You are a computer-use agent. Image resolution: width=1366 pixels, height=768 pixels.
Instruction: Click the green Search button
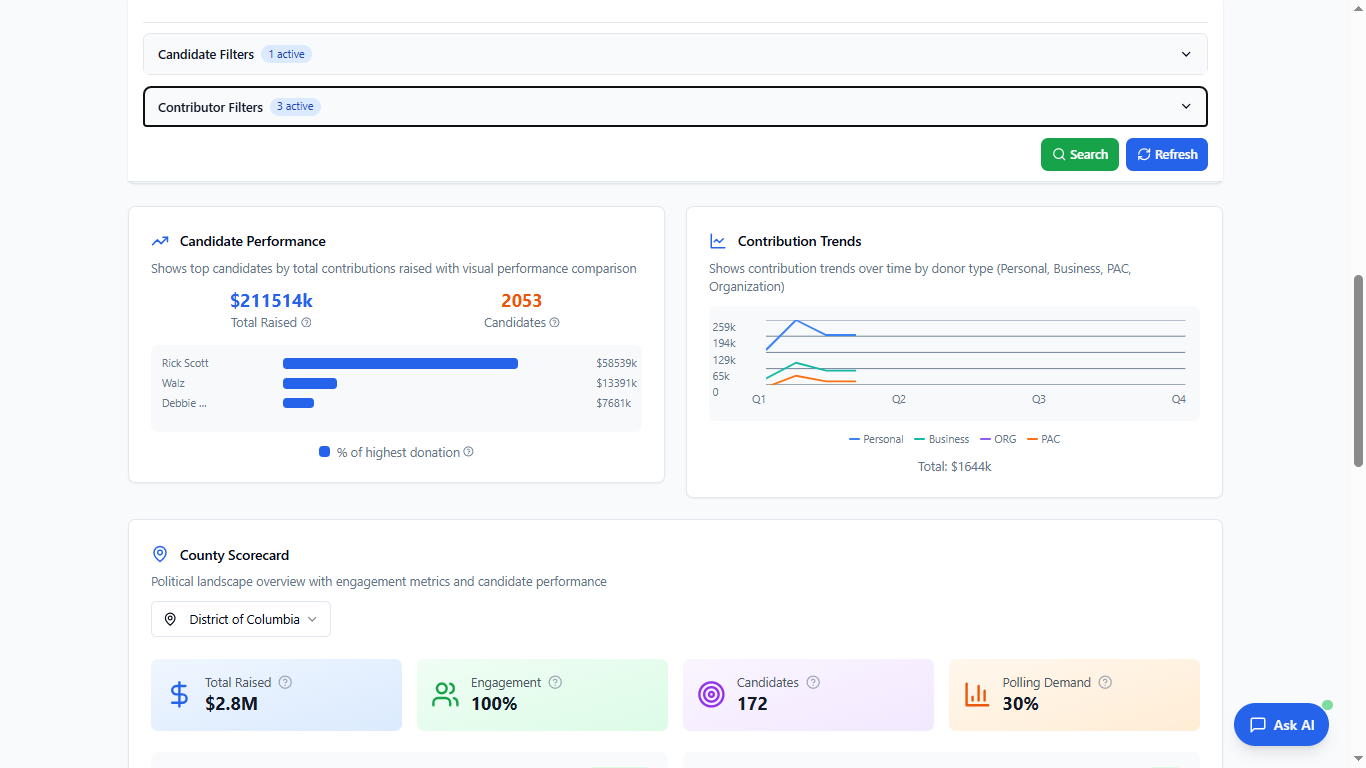pos(1079,155)
